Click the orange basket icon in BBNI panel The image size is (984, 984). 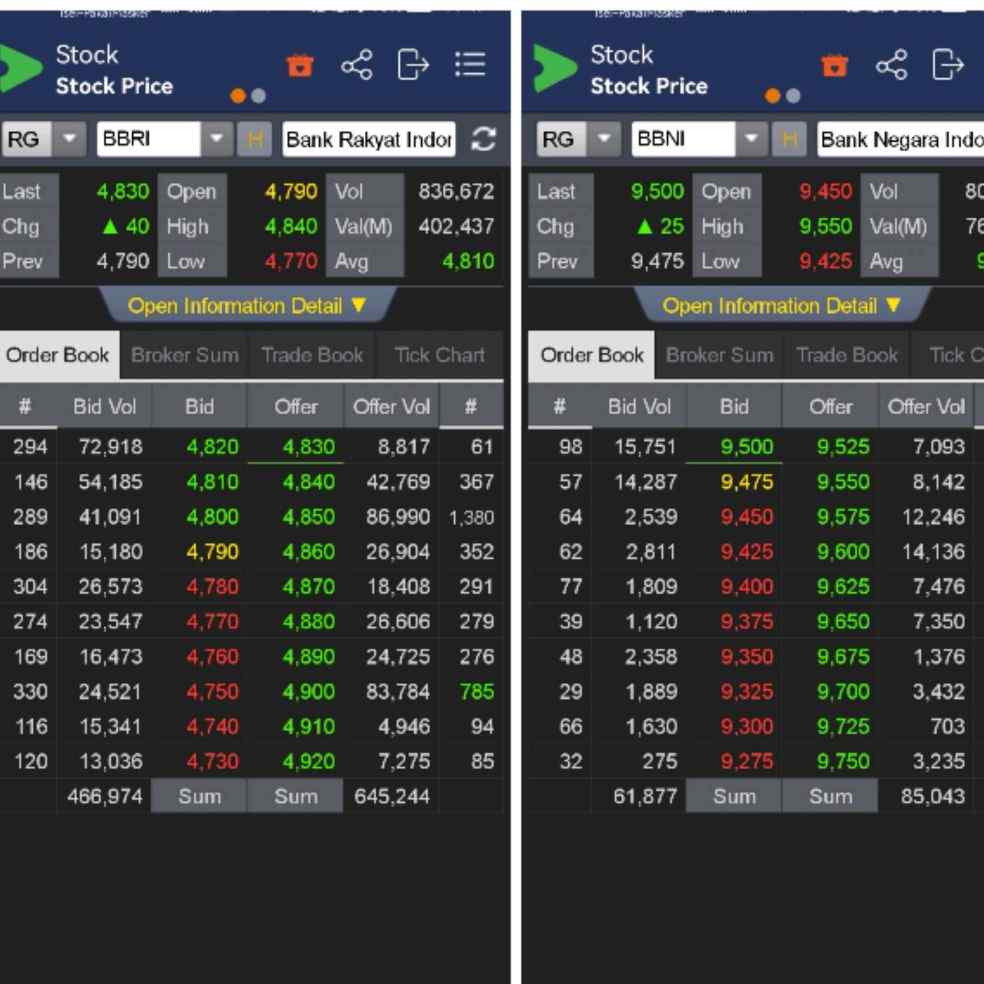pos(835,65)
